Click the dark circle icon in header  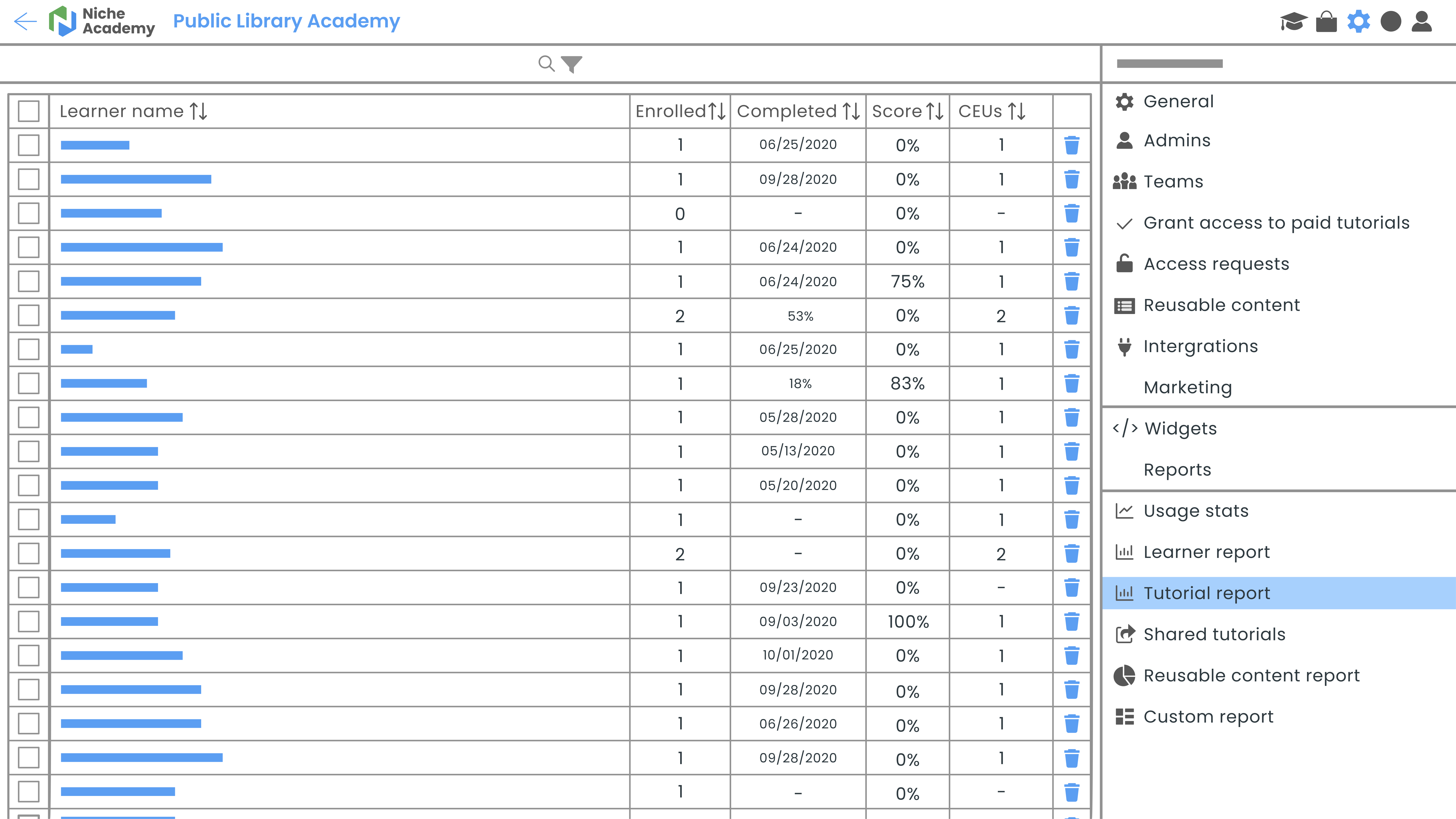click(x=1390, y=22)
